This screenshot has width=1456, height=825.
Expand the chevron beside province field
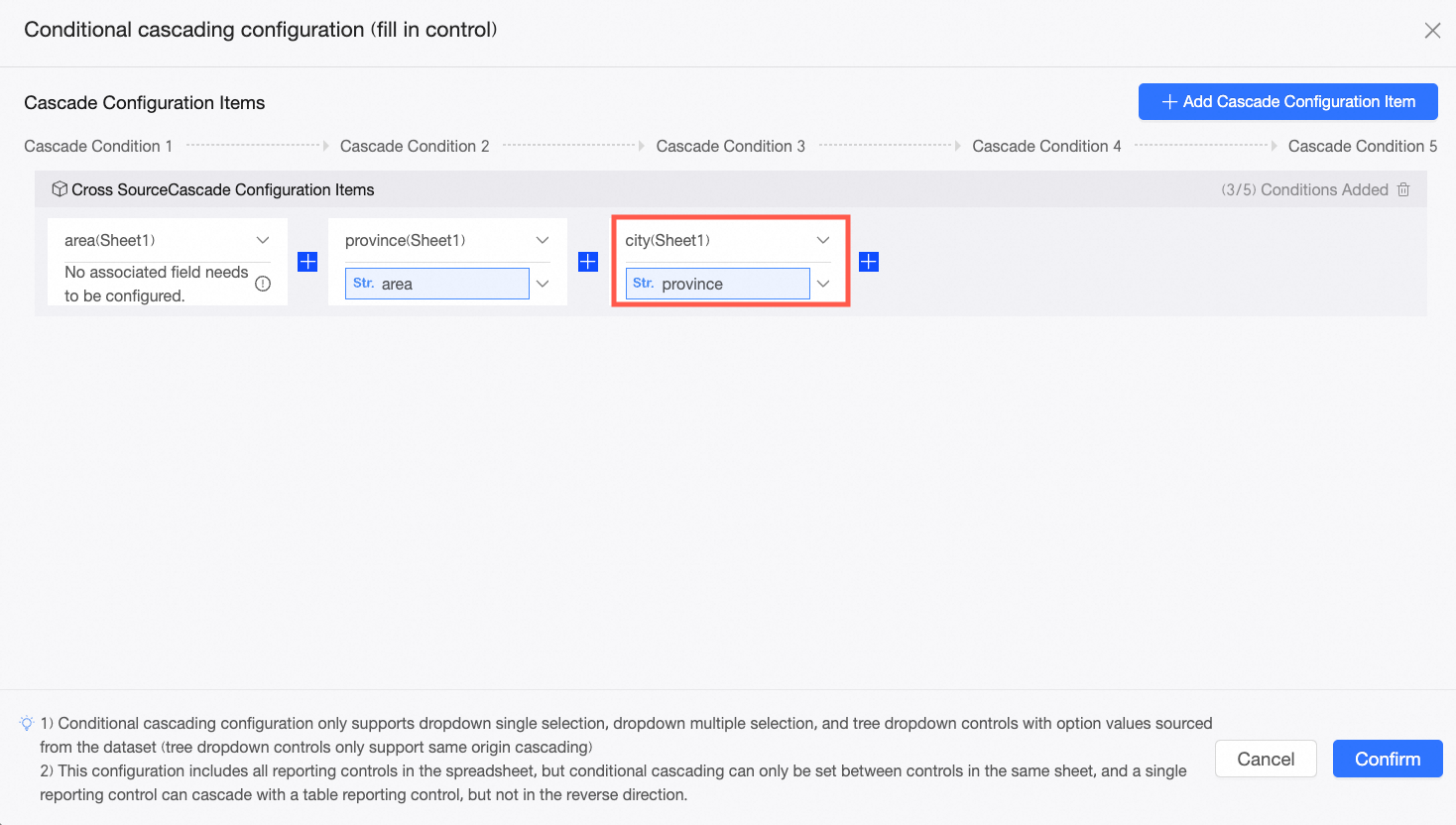[823, 284]
